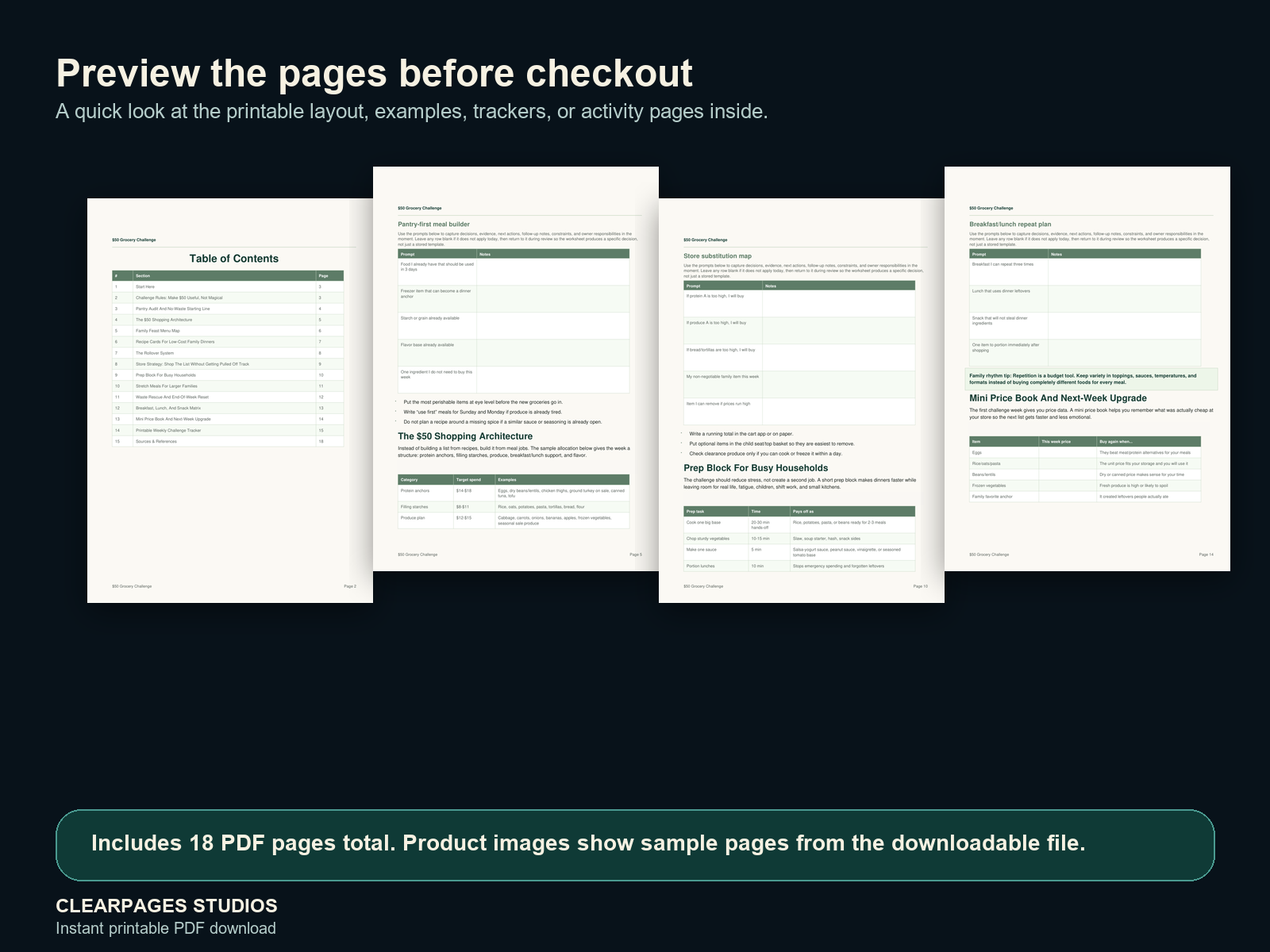Click 'The $50 Shopping Architecture' page heading
This screenshot has height=952, width=1270.
click(465, 436)
